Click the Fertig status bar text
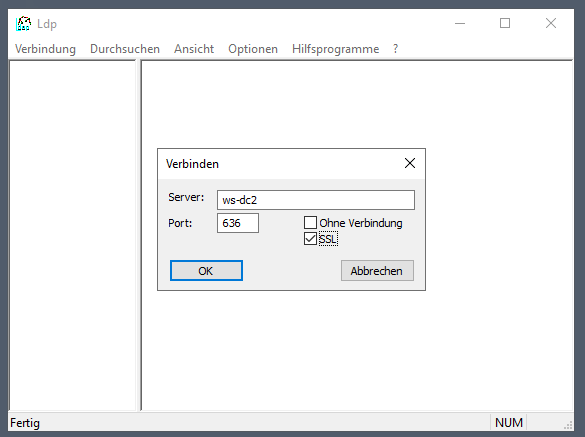Image resolution: width=585 pixels, height=437 pixels. click(25, 423)
